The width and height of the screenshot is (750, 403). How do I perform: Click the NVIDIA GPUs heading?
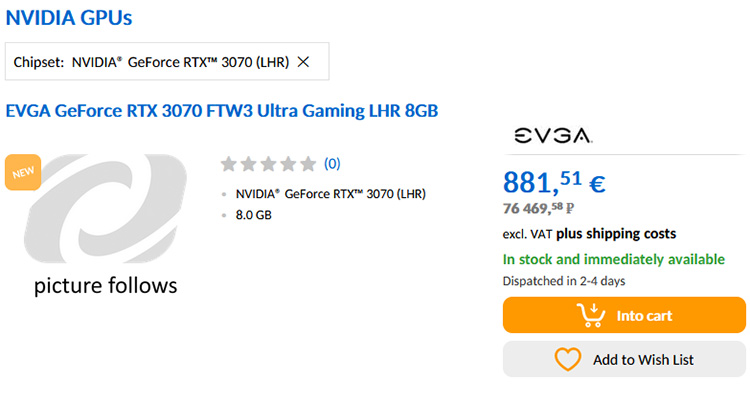[69, 17]
